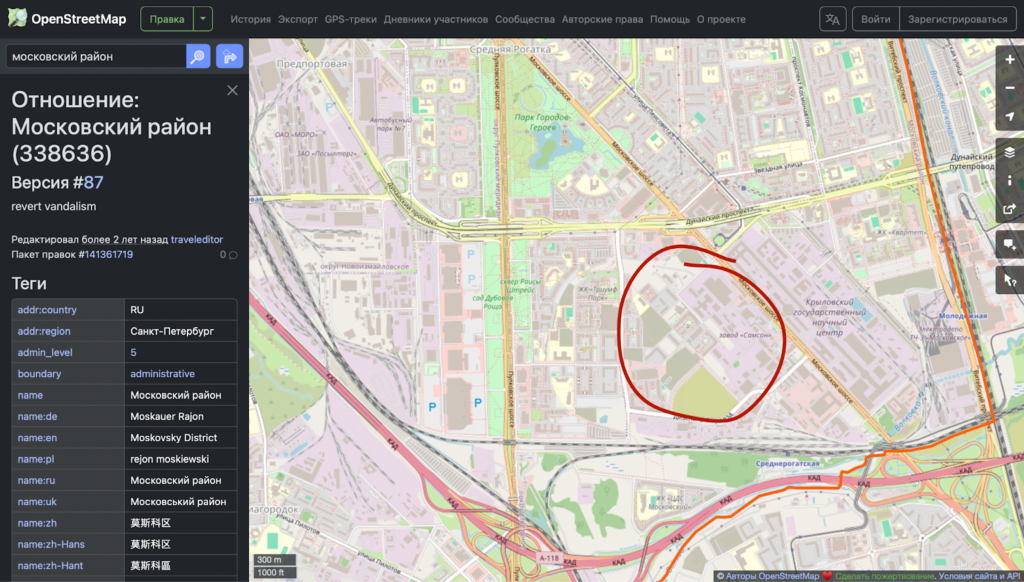Screen dimensions: 1024x582
Task: Add a note to the map
Action: (x=1009, y=245)
